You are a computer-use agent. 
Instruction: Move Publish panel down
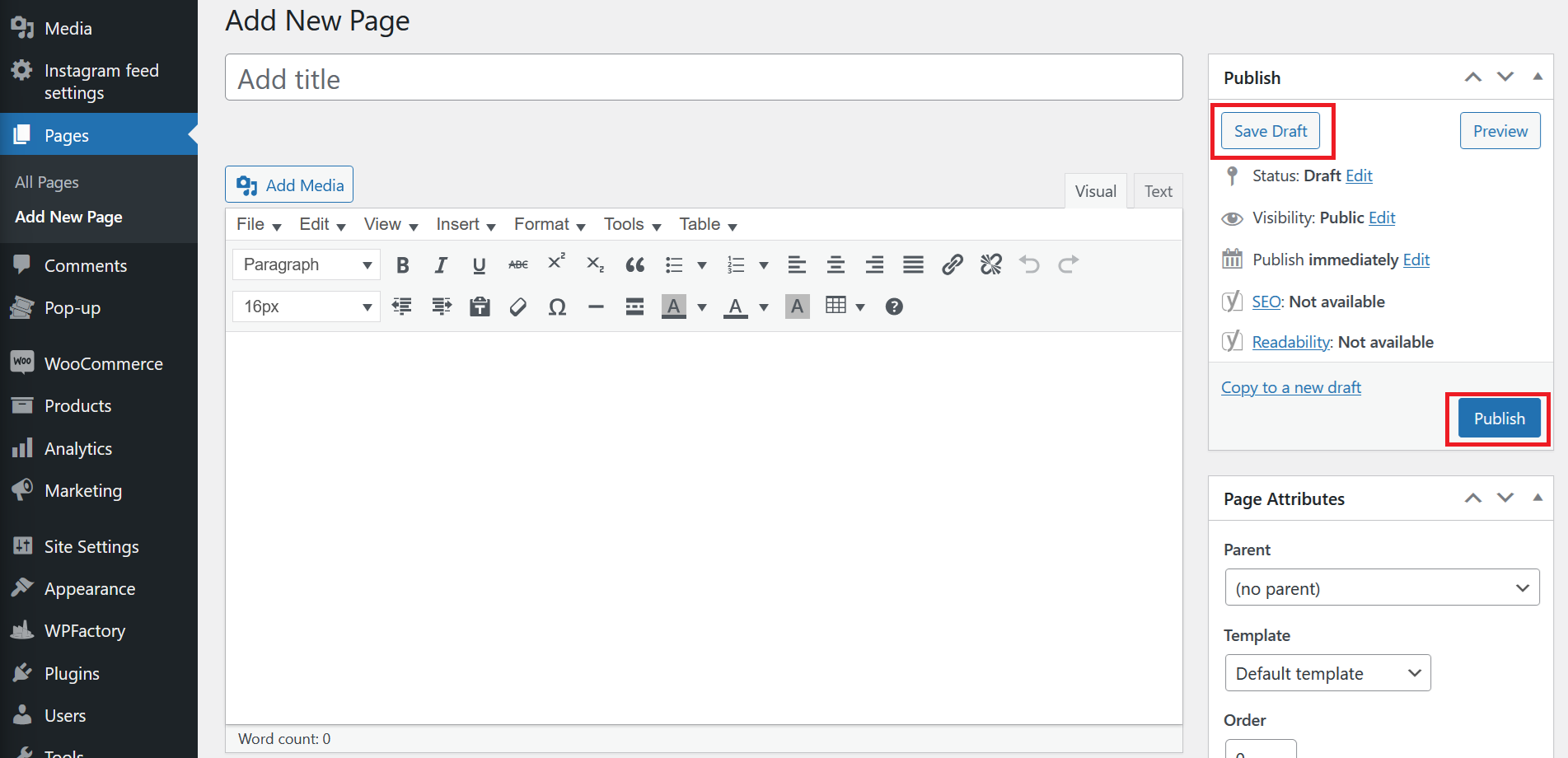(1505, 77)
